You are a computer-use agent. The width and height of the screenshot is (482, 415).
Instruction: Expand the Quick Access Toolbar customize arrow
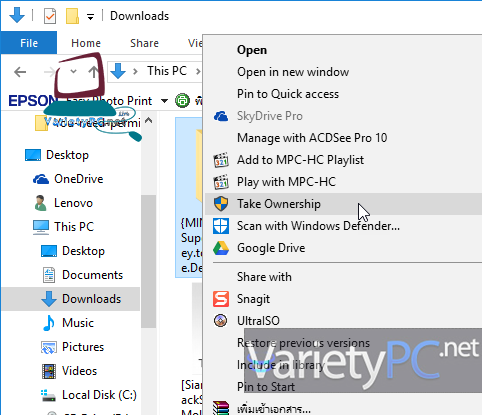[90, 17]
